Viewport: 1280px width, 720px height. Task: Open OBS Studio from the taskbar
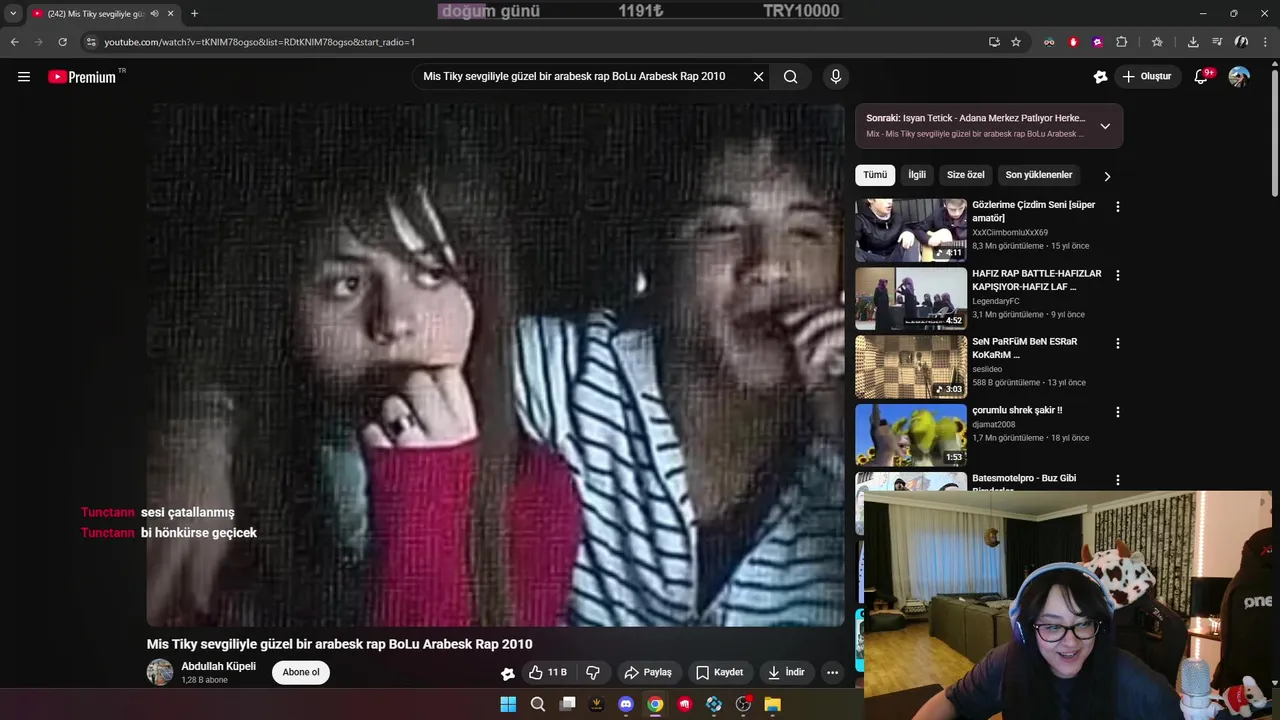click(x=743, y=704)
